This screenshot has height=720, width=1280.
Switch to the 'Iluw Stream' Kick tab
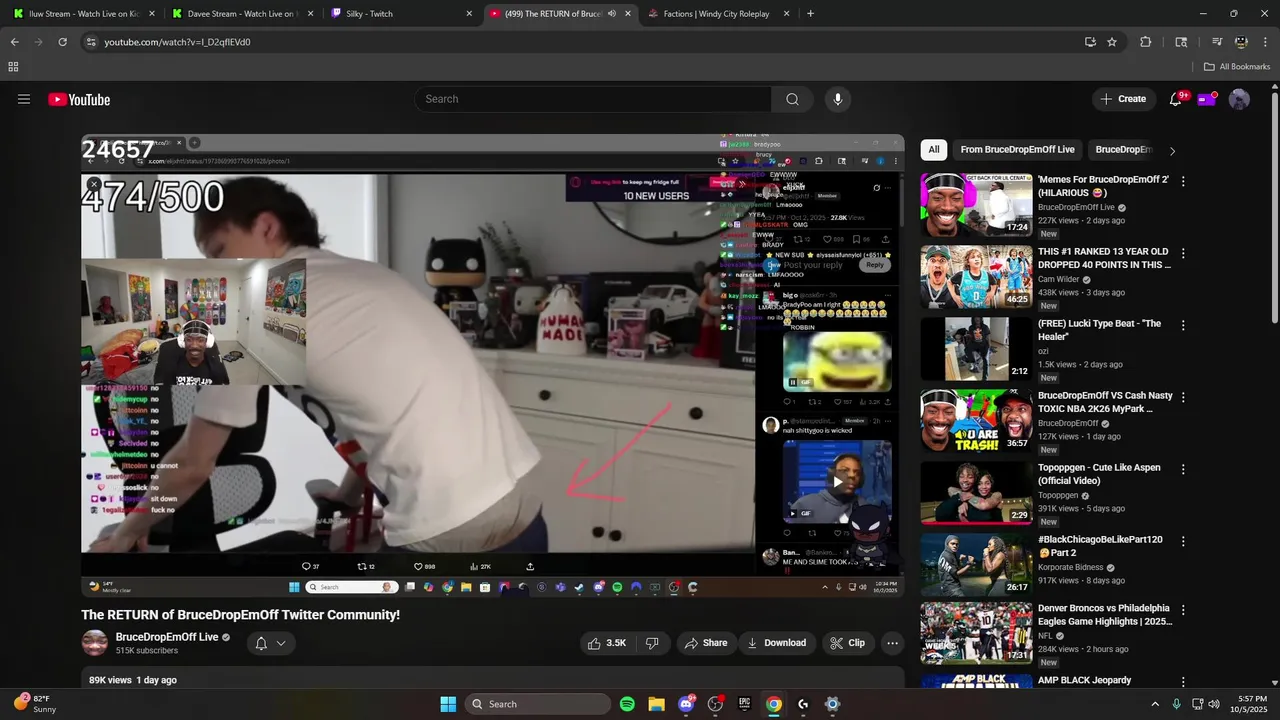(x=82, y=14)
